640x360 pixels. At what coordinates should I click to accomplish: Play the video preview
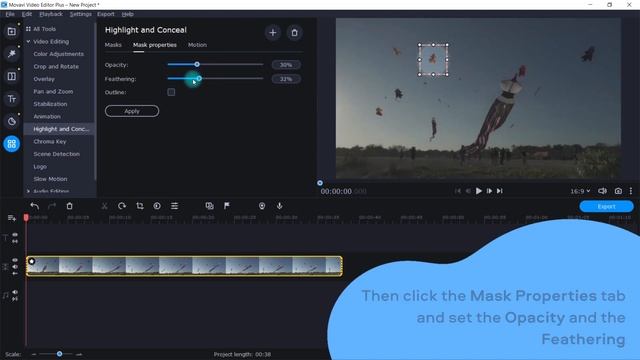(479, 191)
